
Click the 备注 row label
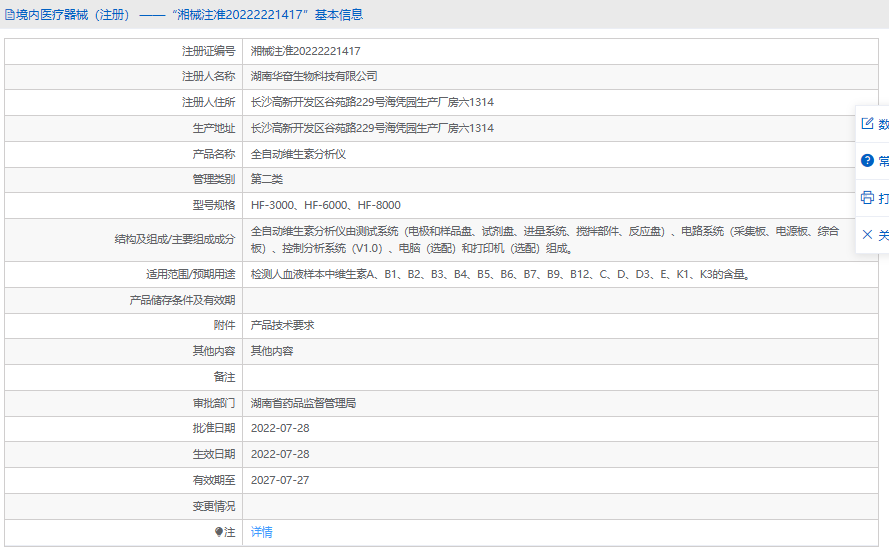tap(225, 377)
